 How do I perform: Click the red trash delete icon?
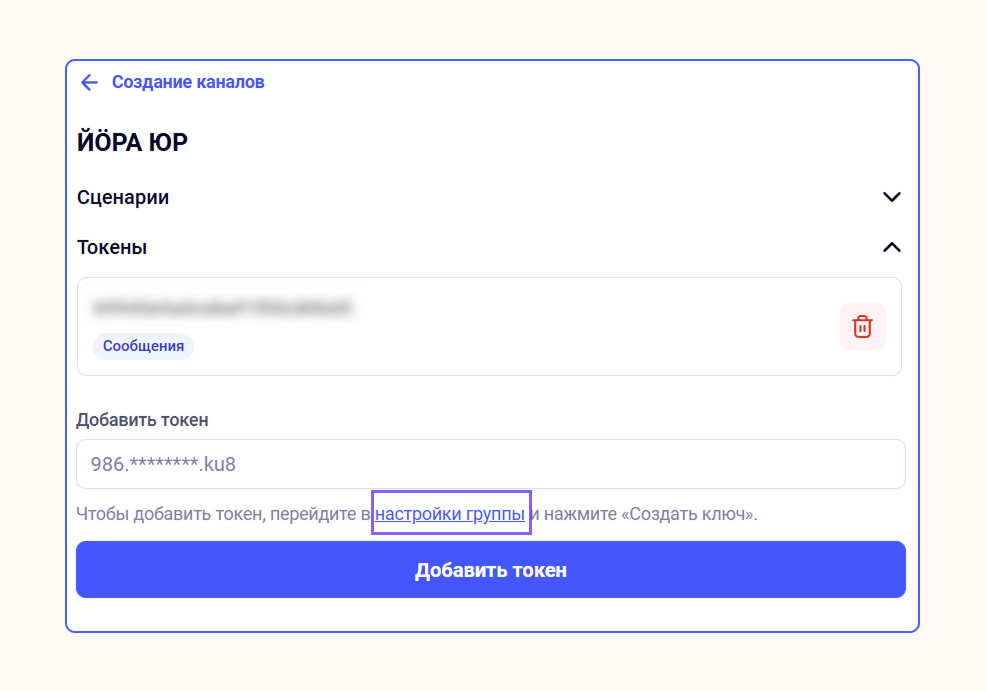click(862, 327)
